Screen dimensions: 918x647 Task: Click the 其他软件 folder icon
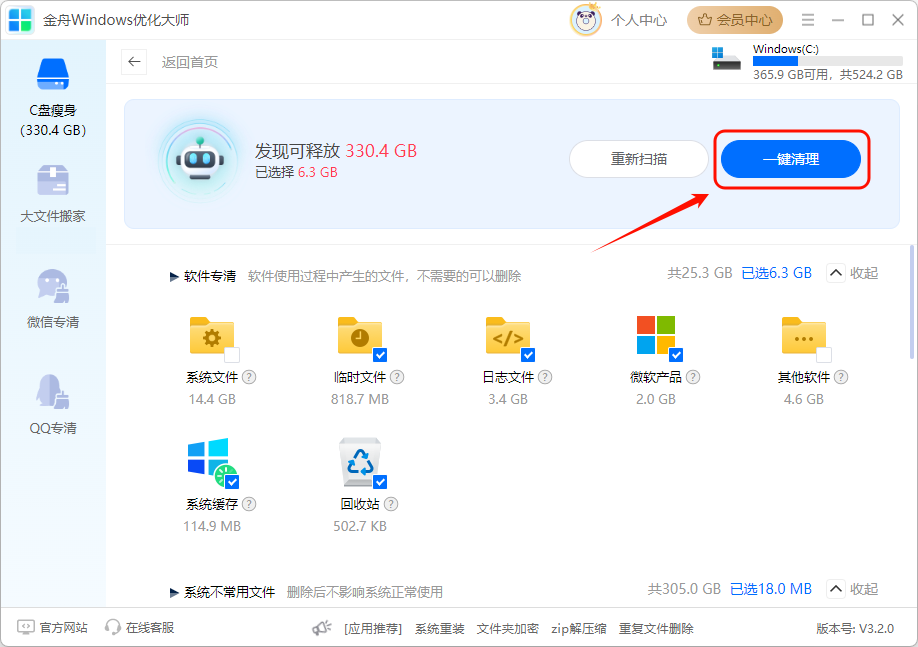[x=804, y=336]
